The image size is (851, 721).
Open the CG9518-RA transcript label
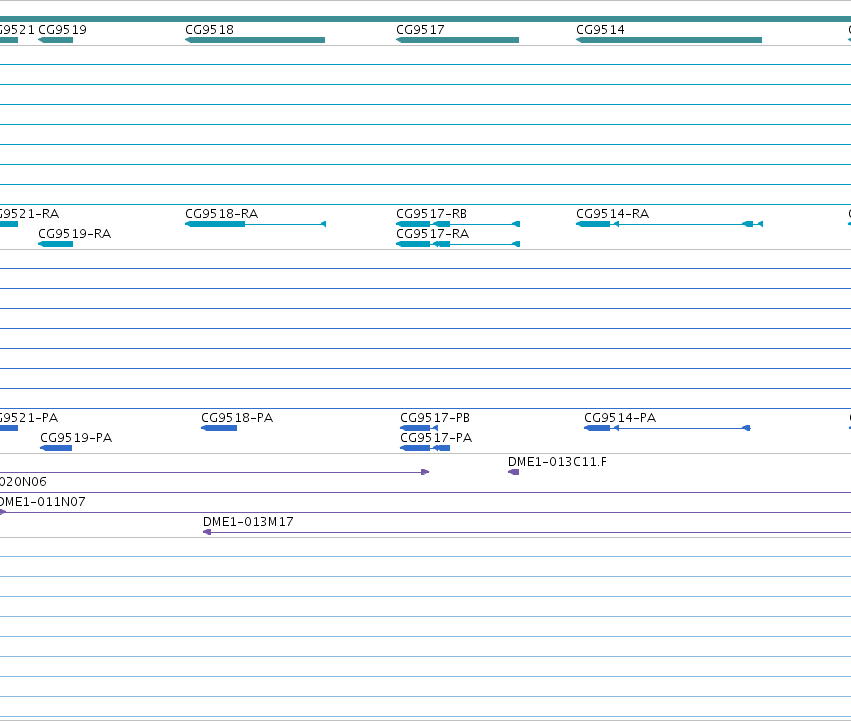221,214
